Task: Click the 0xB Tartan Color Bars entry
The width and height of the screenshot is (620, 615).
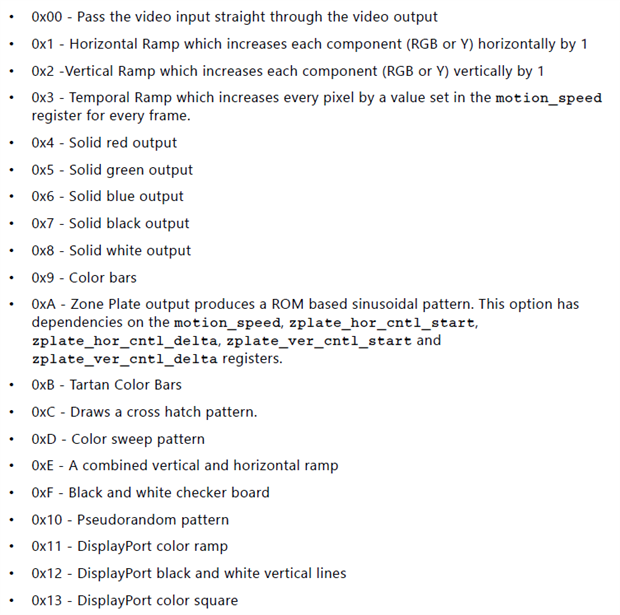Action: 106,385
